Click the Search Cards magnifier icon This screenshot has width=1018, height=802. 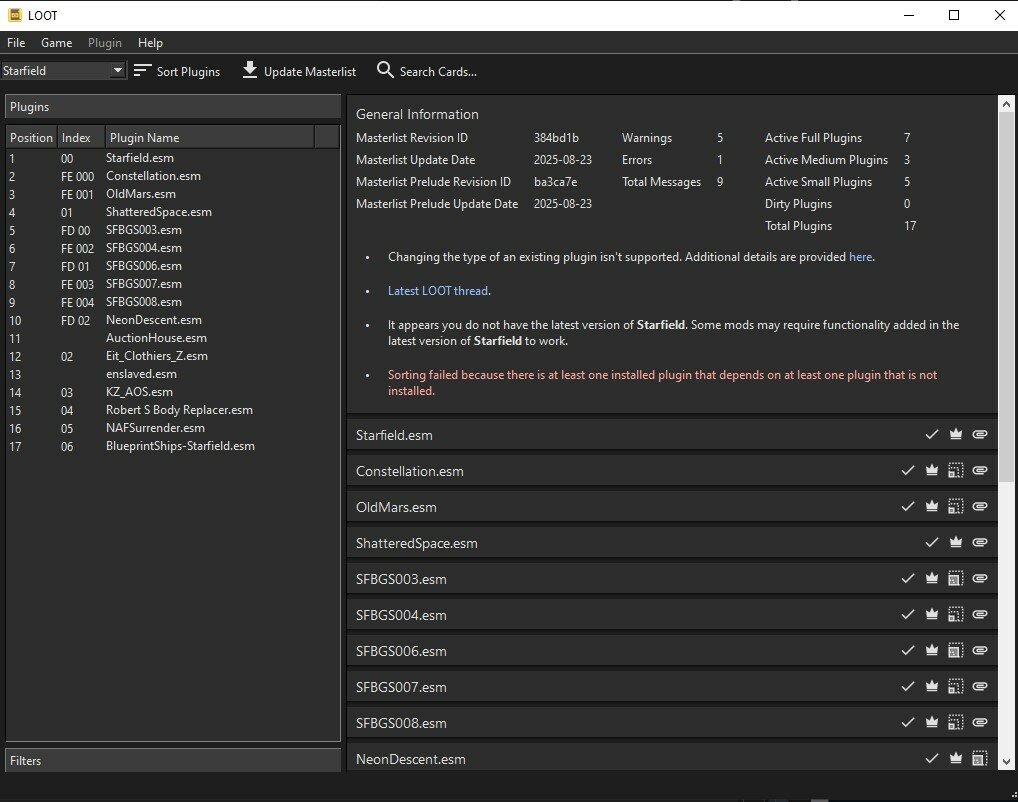(x=385, y=70)
